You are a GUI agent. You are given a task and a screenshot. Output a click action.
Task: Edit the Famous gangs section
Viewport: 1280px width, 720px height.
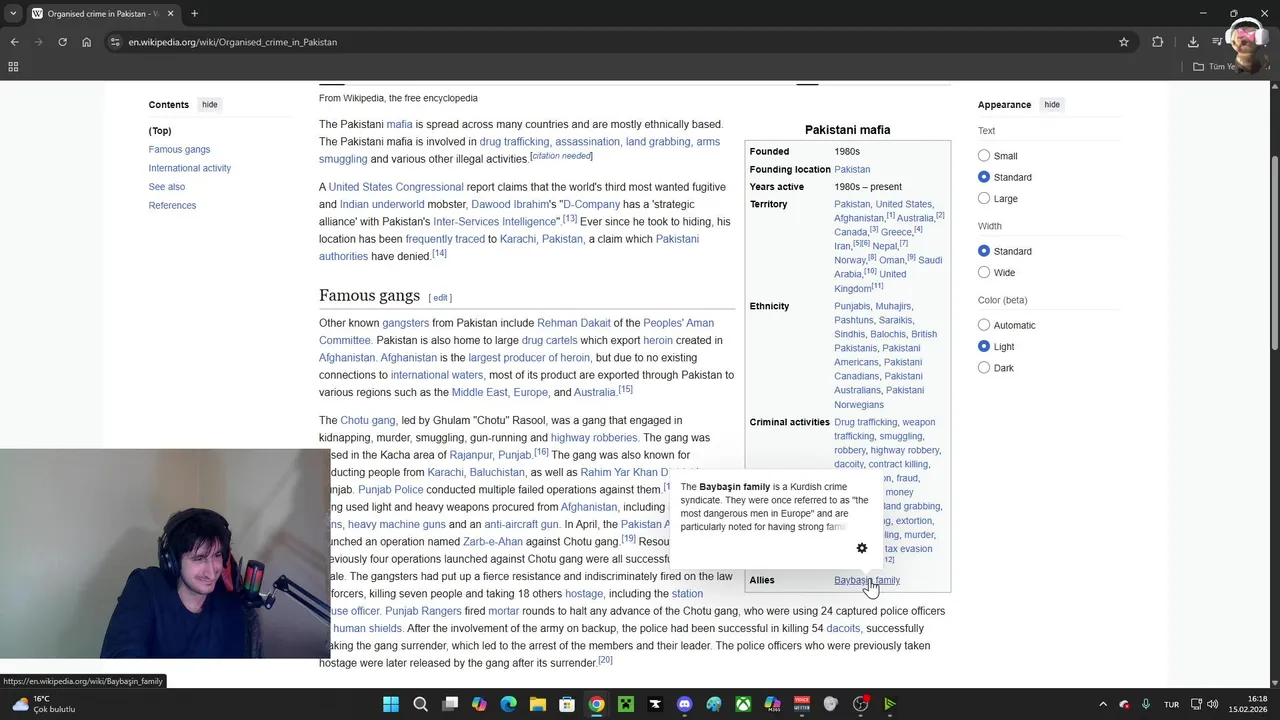tap(440, 297)
